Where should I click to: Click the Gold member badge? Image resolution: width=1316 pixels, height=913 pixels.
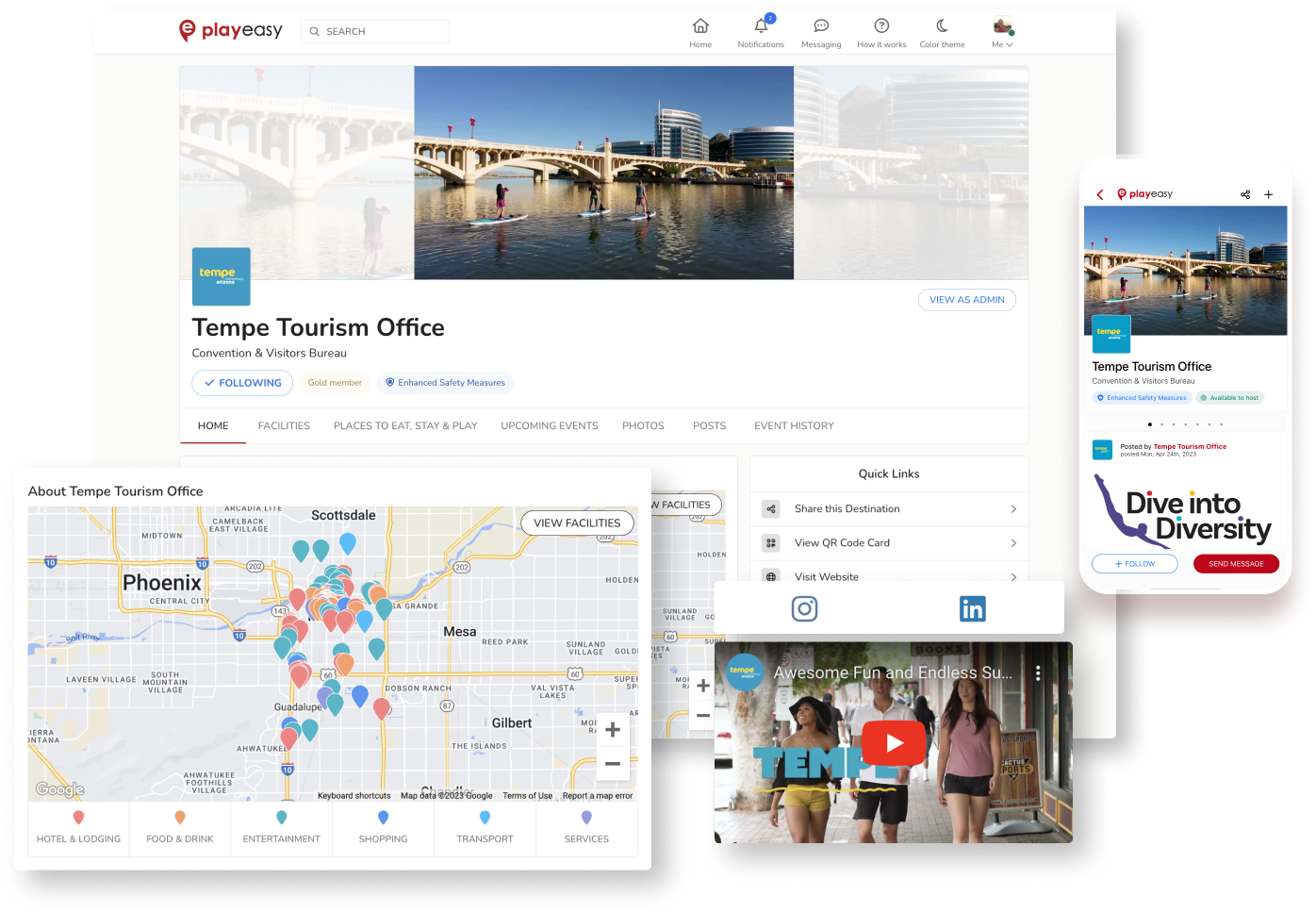pos(335,383)
